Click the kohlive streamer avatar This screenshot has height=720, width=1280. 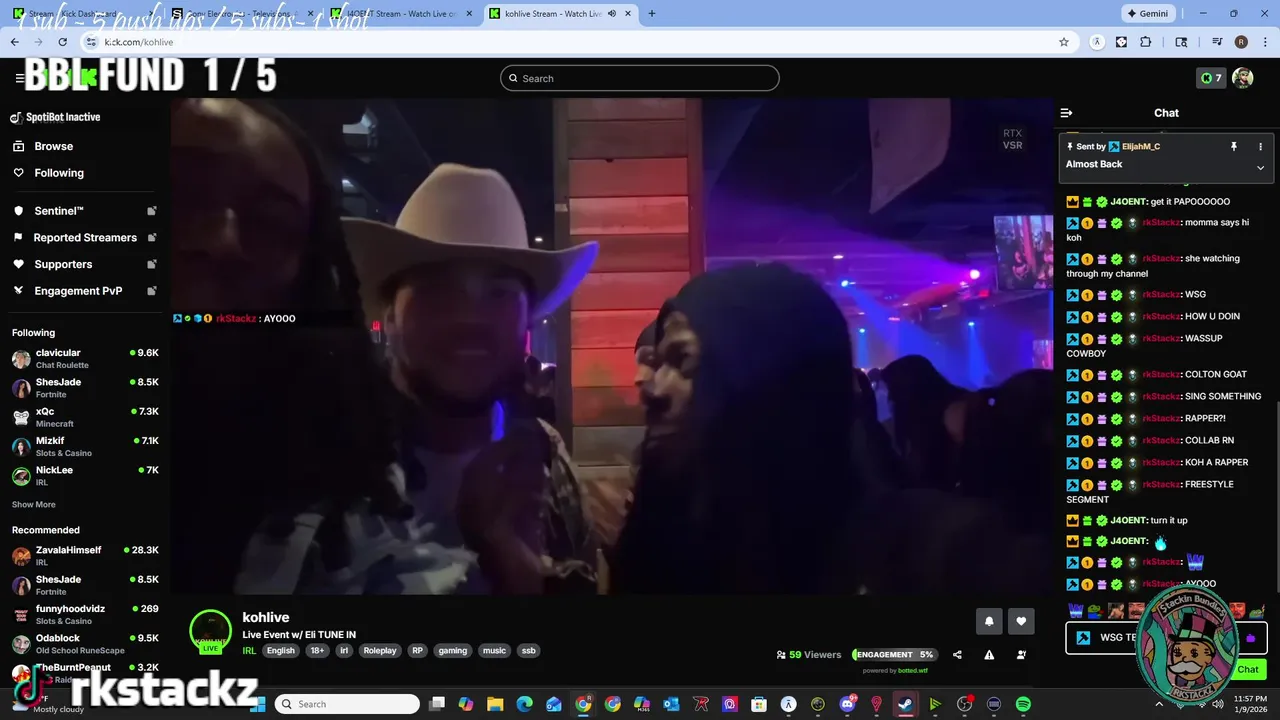click(x=210, y=631)
